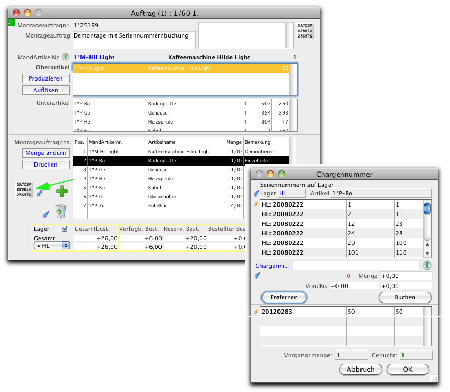Image resolution: width=450 pixels, height=392 pixels.
Task: Click the Menge ändern button
Action: [x=46, y=153]
